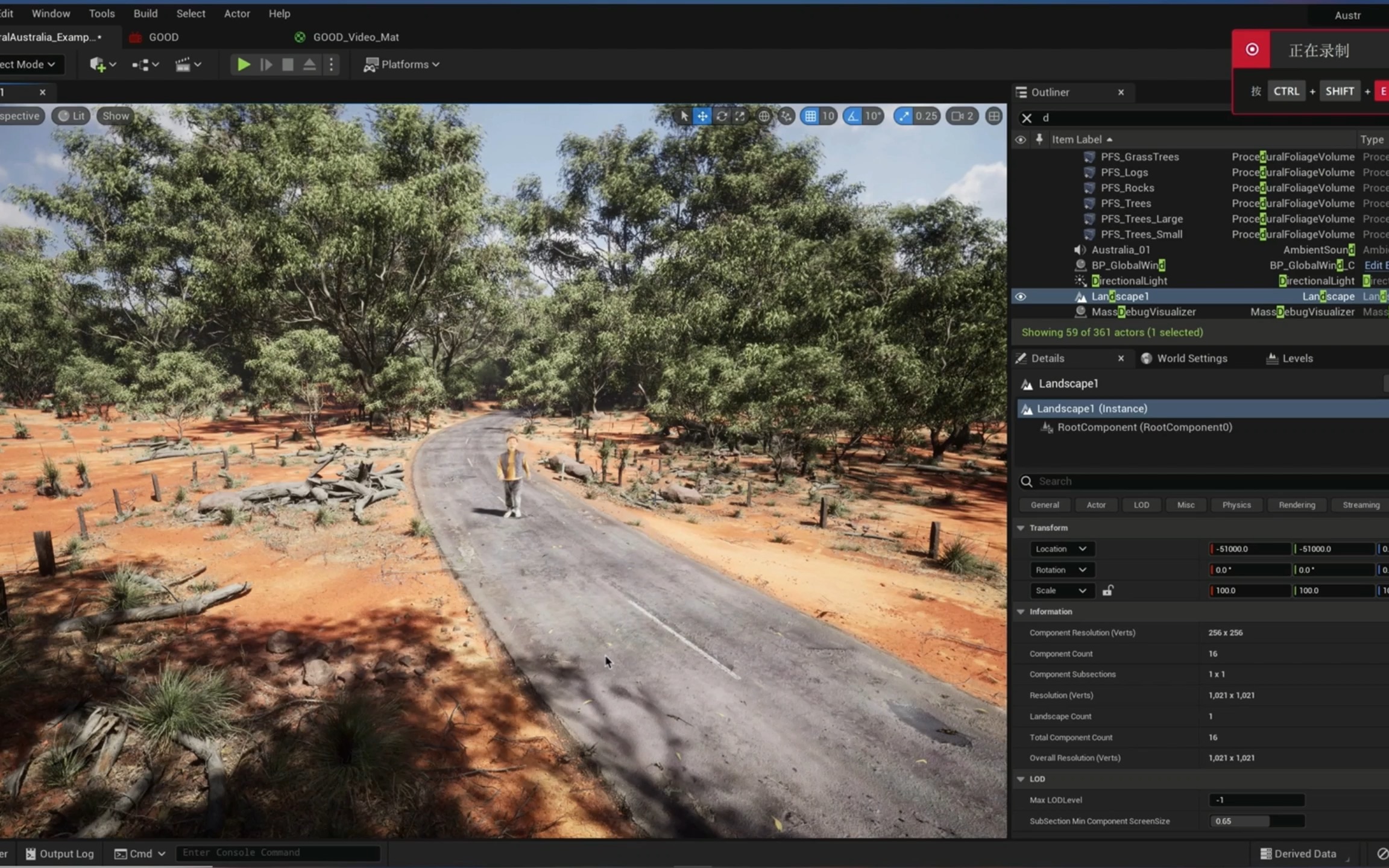Click the scale lock icon in Transform
This screenshot has height=868, width=1389.
point(1107,591)
